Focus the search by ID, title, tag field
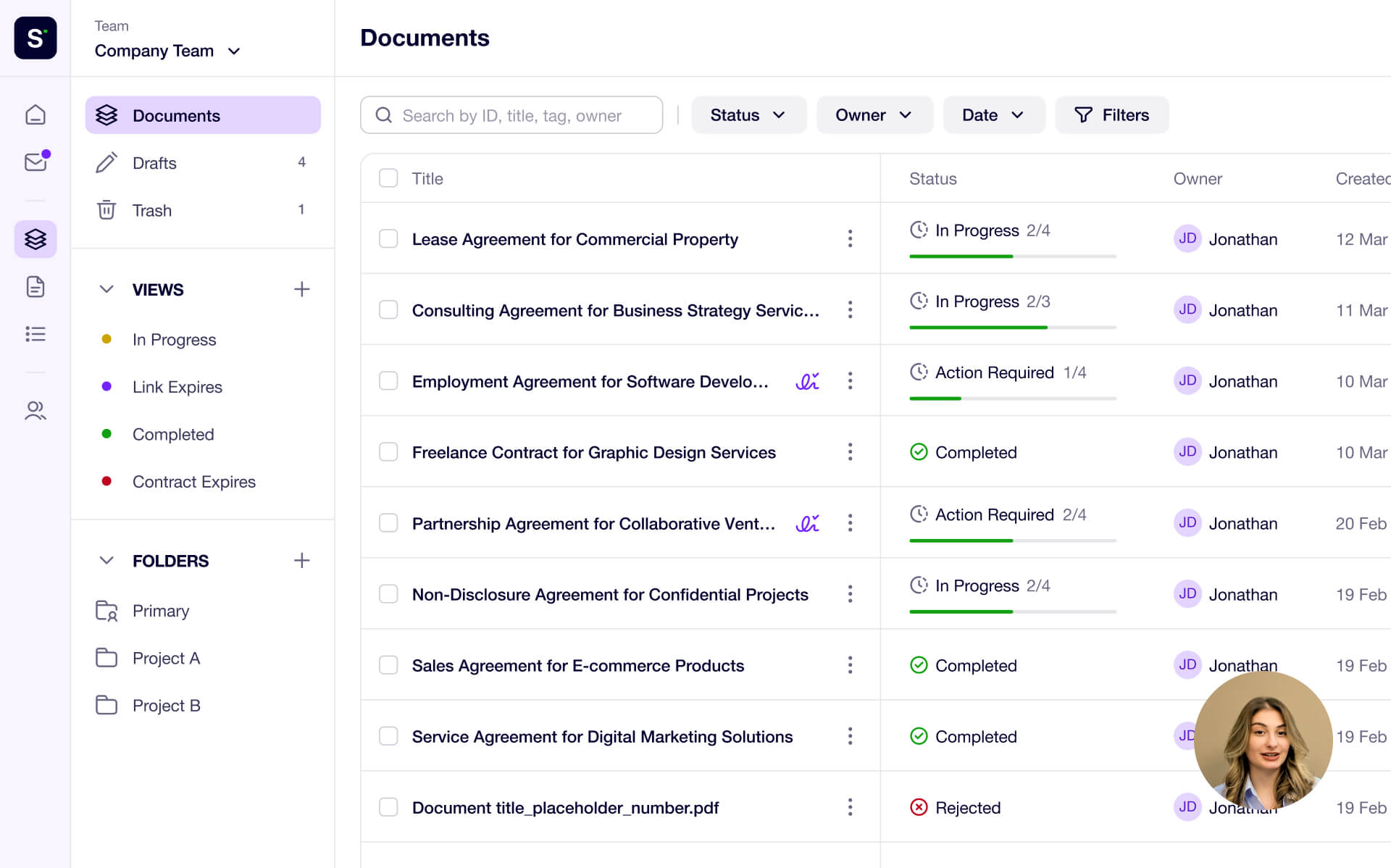The image size is (1391, 868). click(511, 114)
